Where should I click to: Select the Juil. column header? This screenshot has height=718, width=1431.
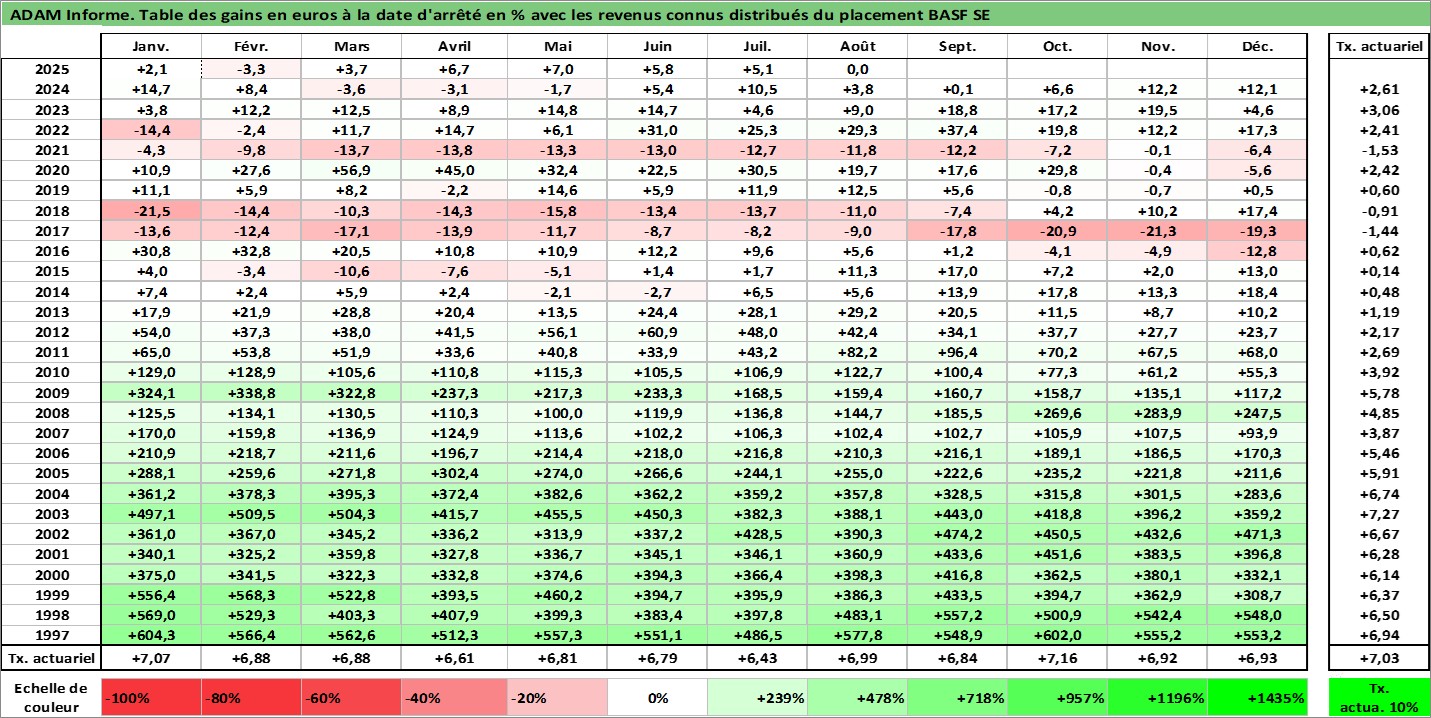[x=757, y=47]
